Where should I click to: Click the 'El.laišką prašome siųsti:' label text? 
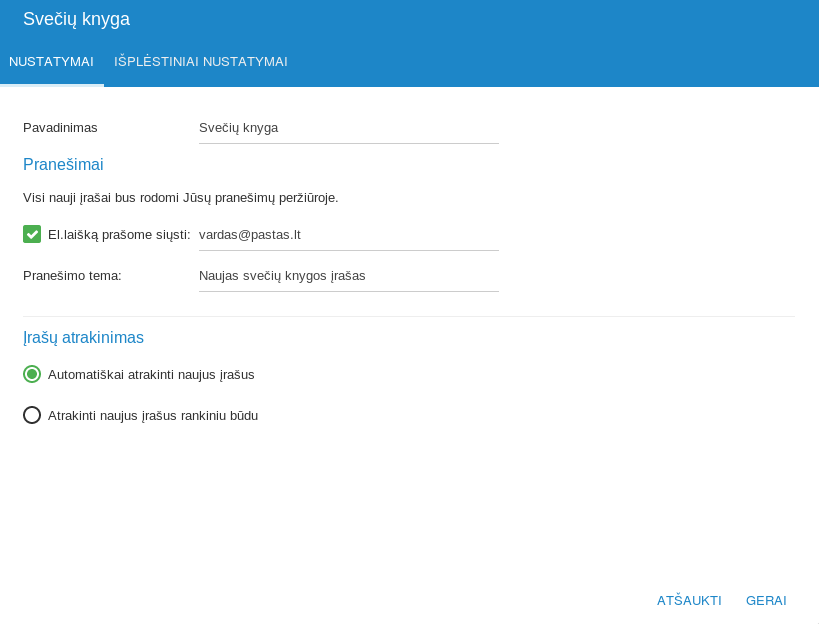pos(119,235)
